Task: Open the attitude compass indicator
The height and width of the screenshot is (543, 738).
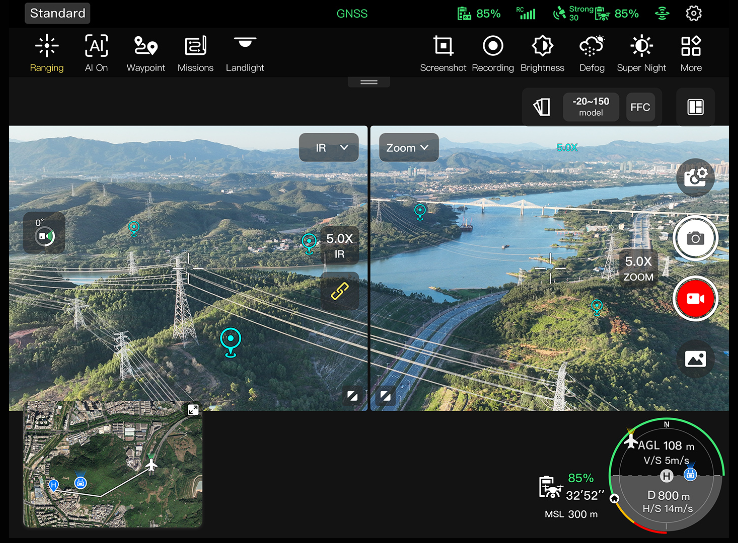Action: point(667,475)
